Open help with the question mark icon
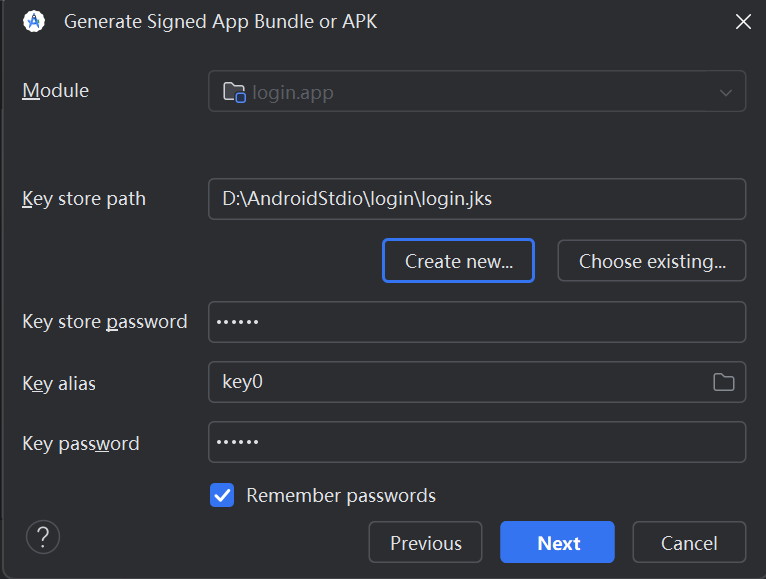 tap(43, 537)
